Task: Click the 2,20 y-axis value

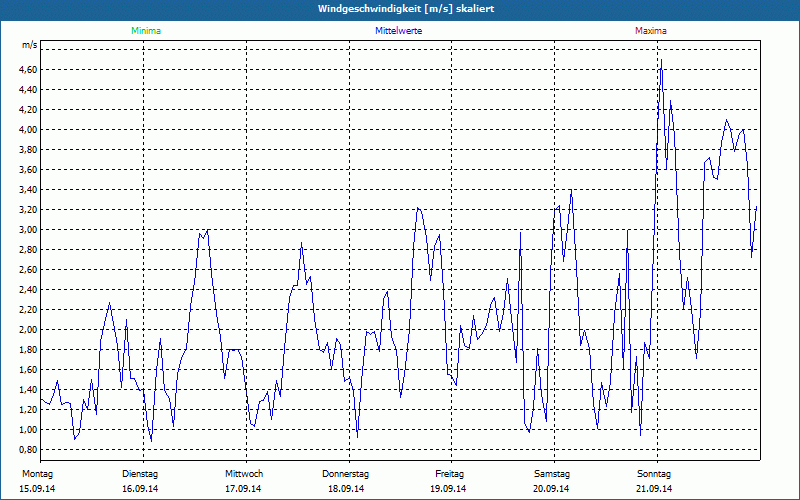Action: pyautogui.click(x=29, y=310)
